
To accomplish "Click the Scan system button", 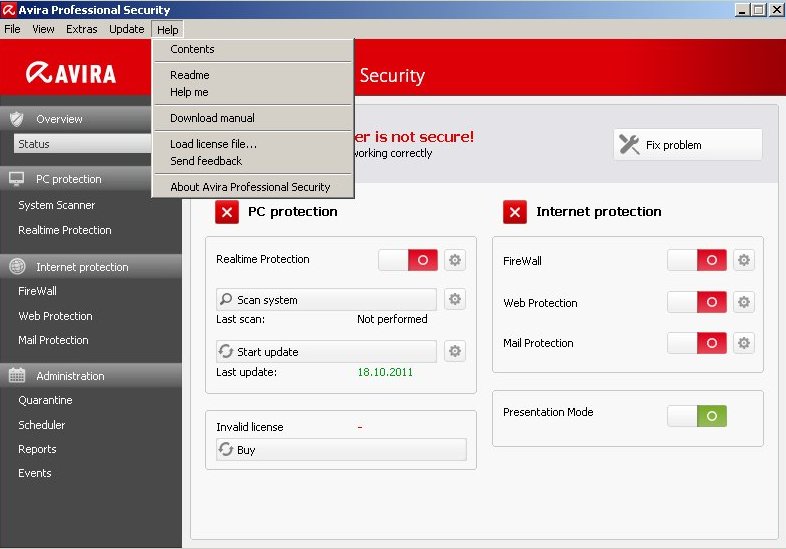I will [326, 299].
